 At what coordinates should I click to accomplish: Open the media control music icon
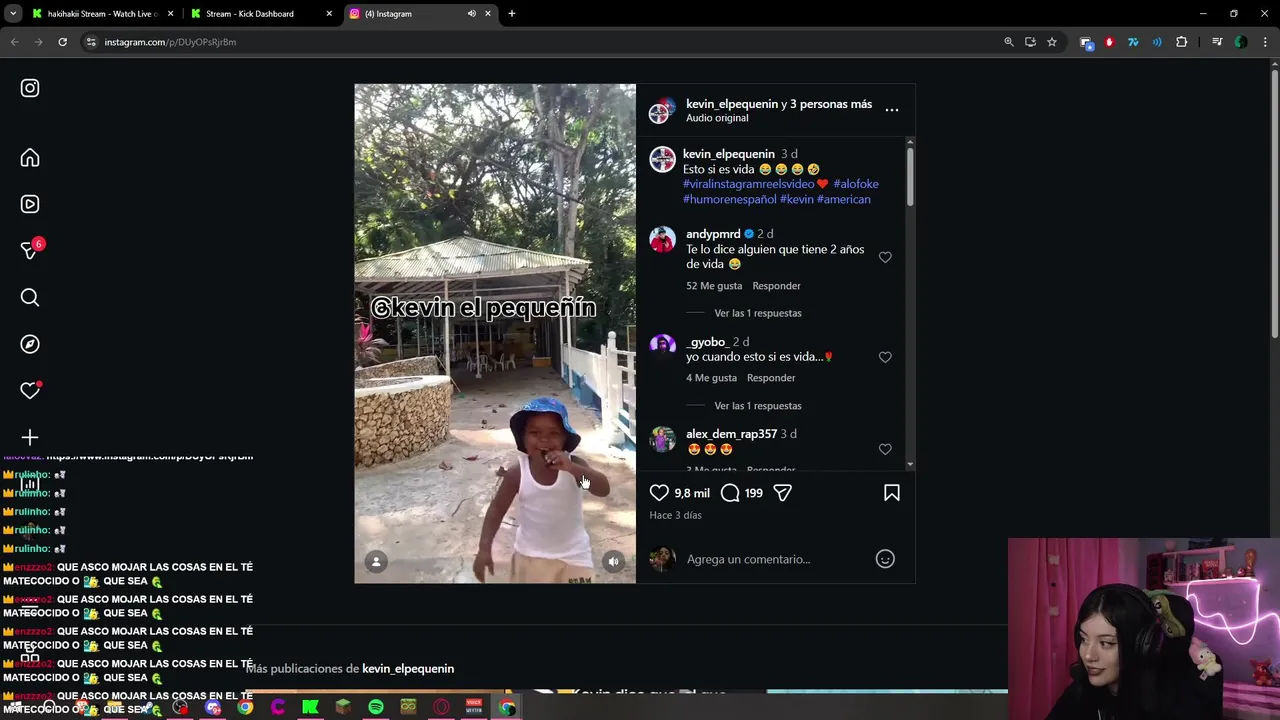tap(1217, 42)
